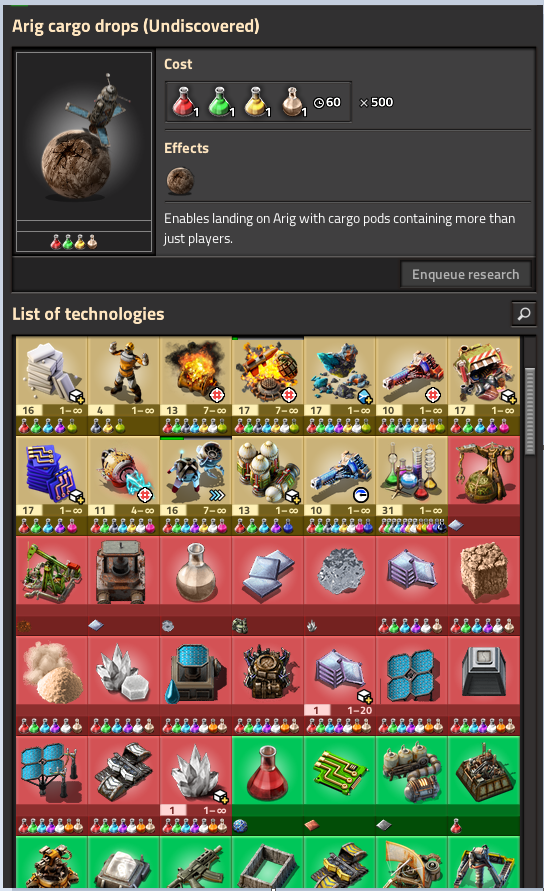Select the character standing technology level 4
This screenshot has width=544, height=891.
click(x=123, y=385)
